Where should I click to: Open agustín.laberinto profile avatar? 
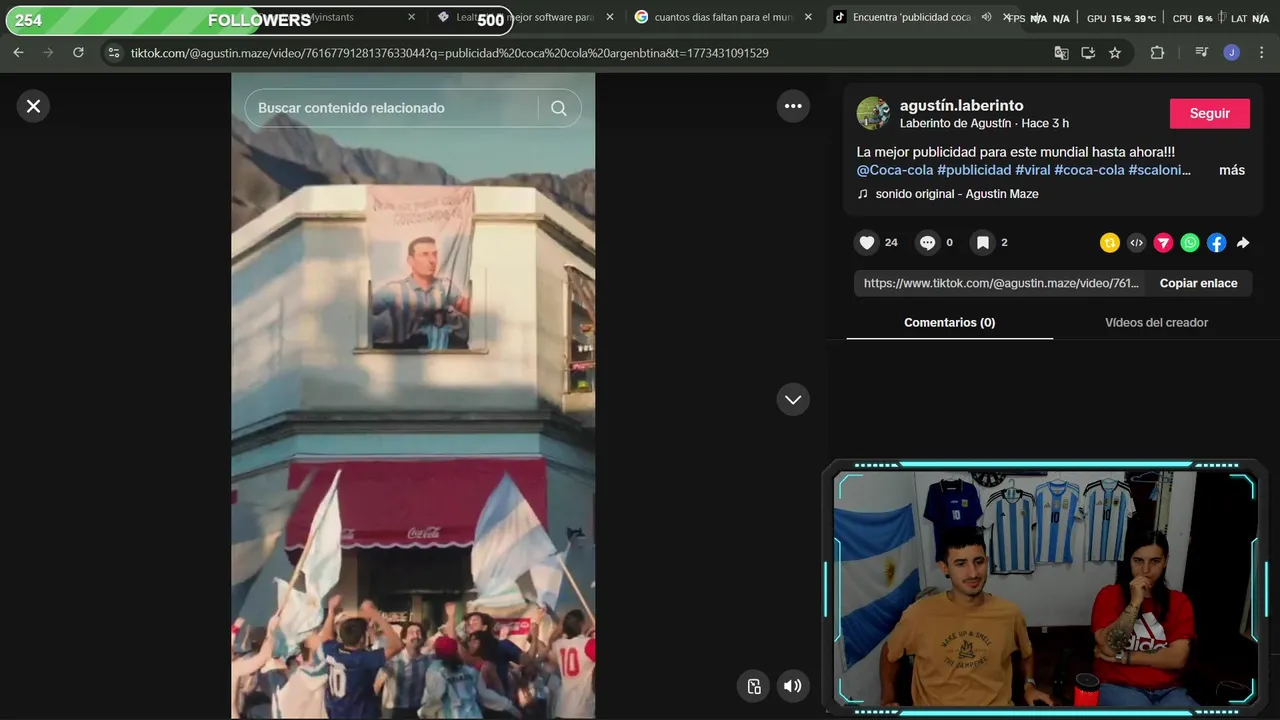[x=873, y=113]
